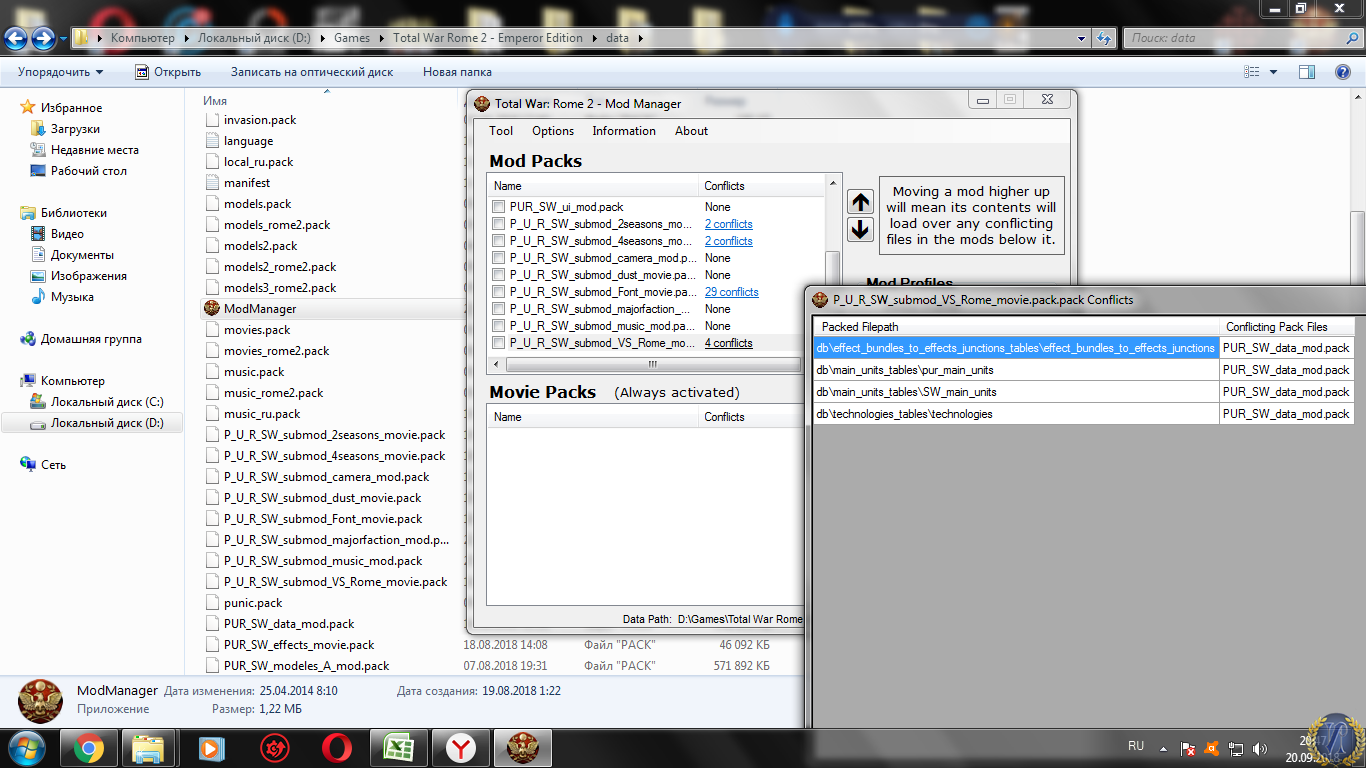Open Загрузки in the Explorer sidebar
Screen dimensions: 1366x768
point(75,129)
